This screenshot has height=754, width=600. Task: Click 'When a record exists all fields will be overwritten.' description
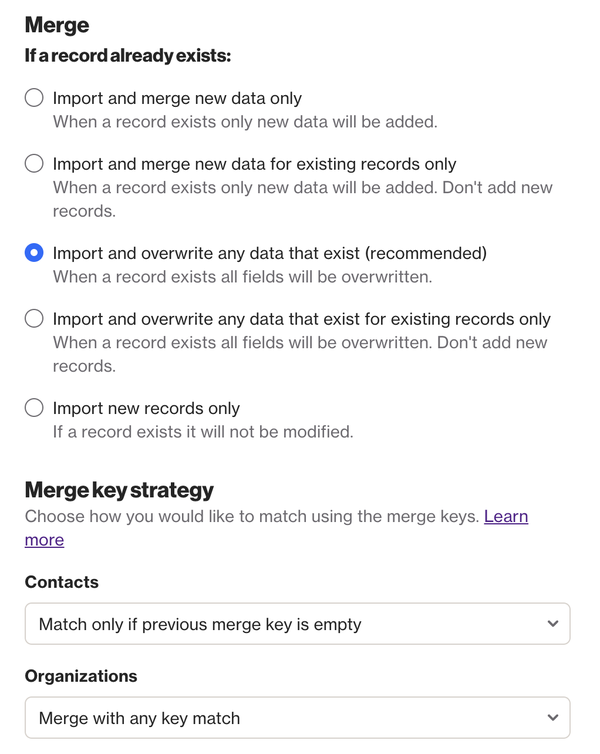coord(242,277)
